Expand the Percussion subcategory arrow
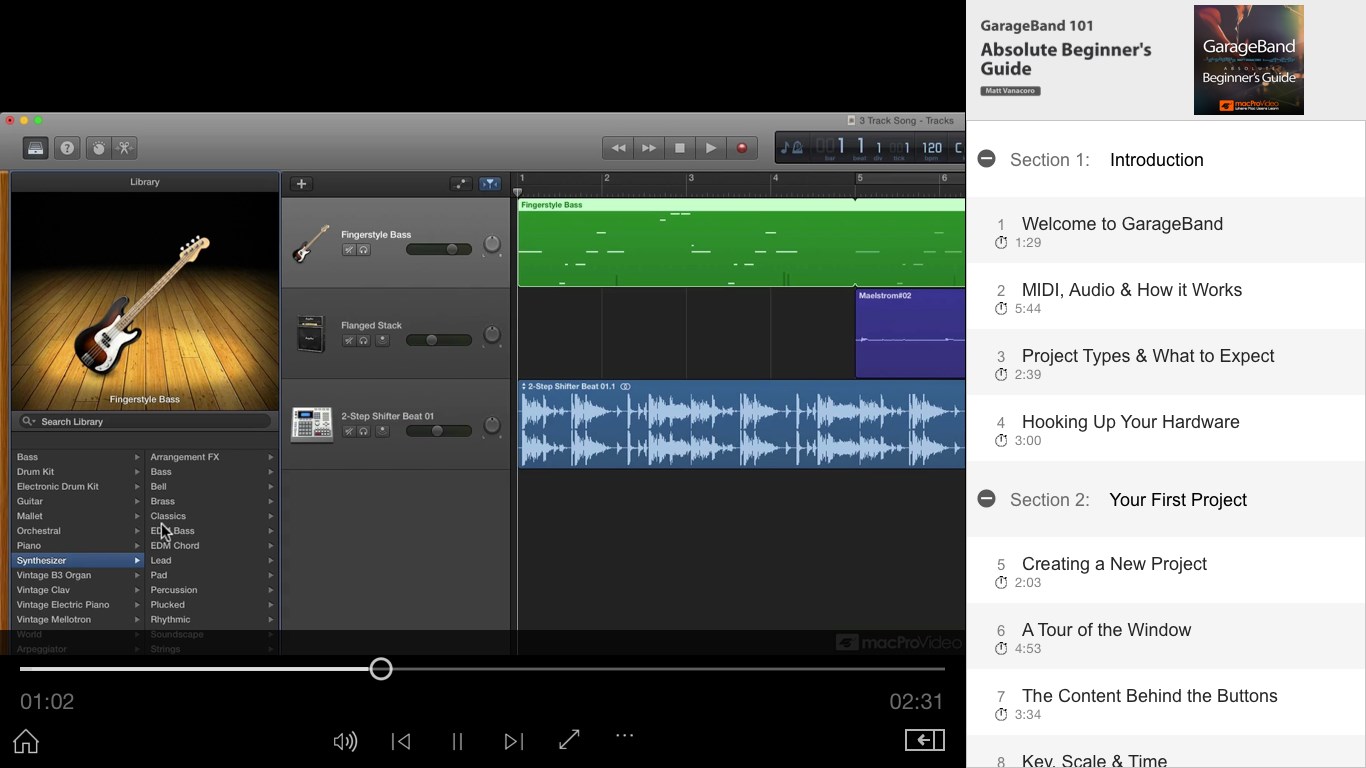1366x768 pixels. 271,590
